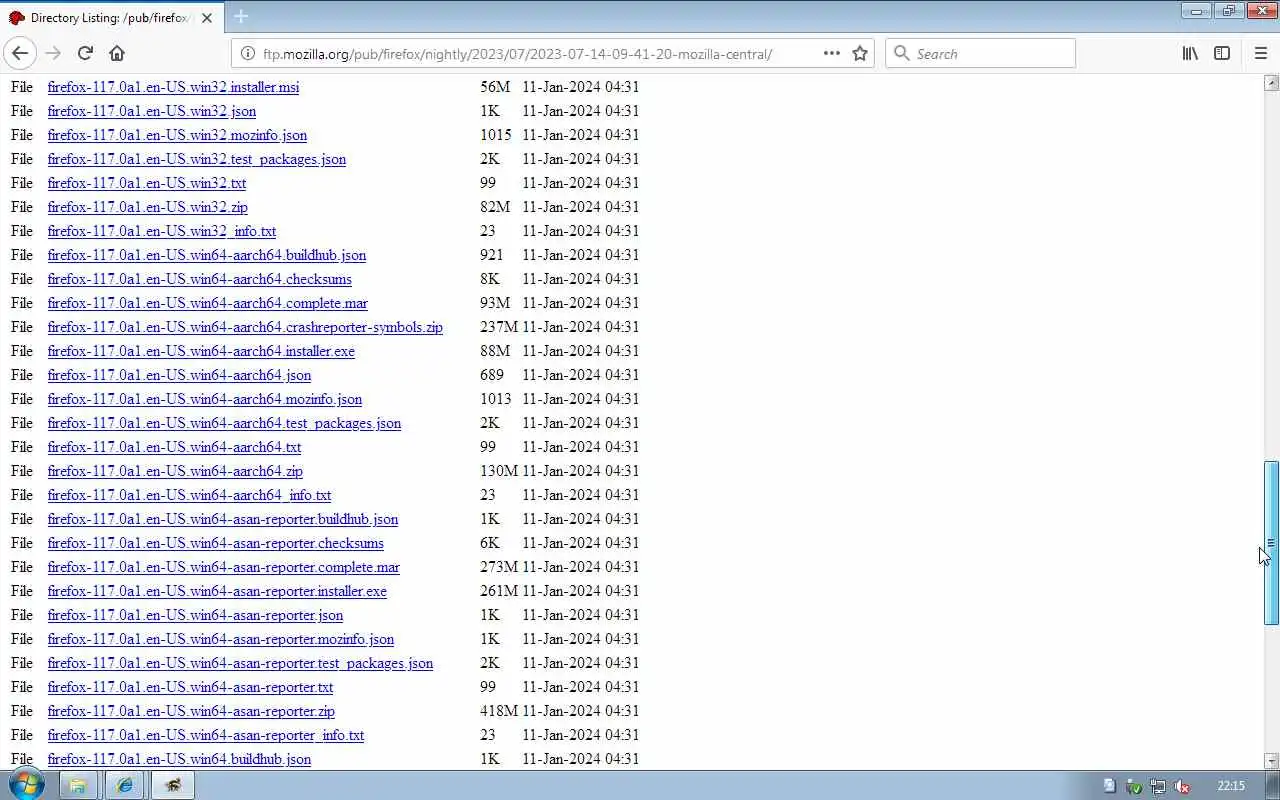Click the muted volume tray icon
The image size is (1280, 800).
pyautogui.click(x=1181, y=786)
